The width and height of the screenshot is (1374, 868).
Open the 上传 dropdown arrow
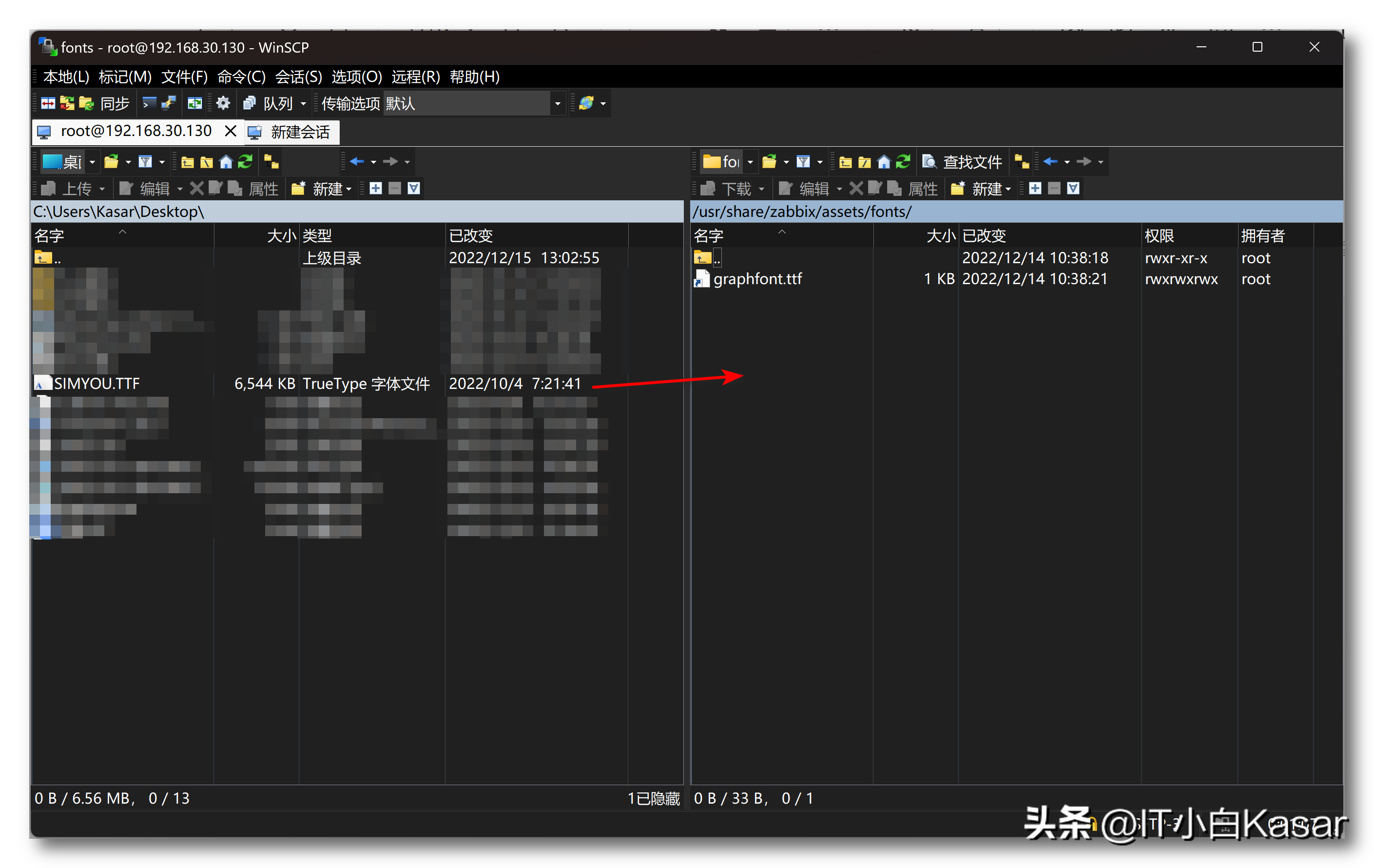click(102, 188)
